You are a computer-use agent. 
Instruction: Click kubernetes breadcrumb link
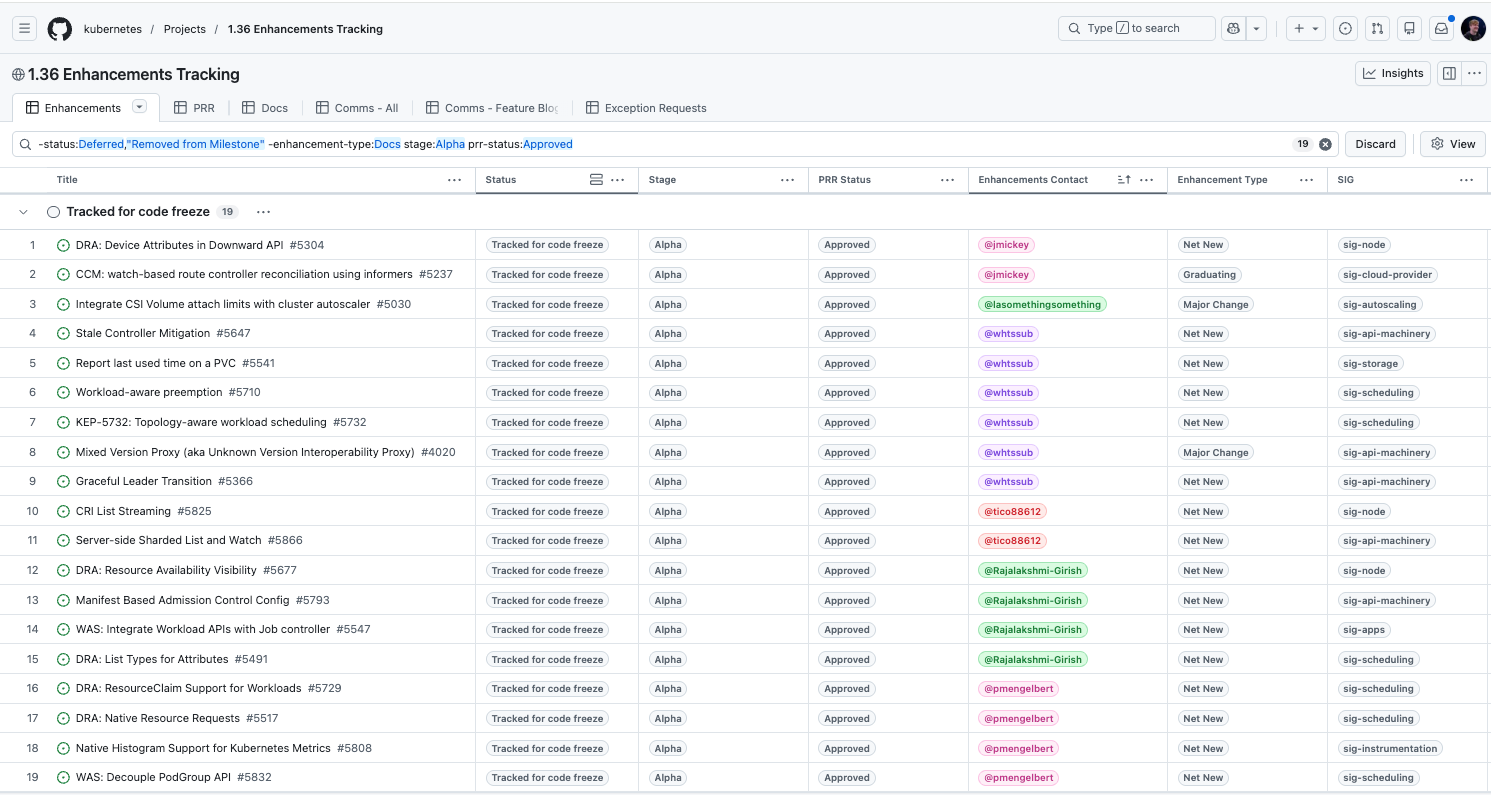point(113,29)
